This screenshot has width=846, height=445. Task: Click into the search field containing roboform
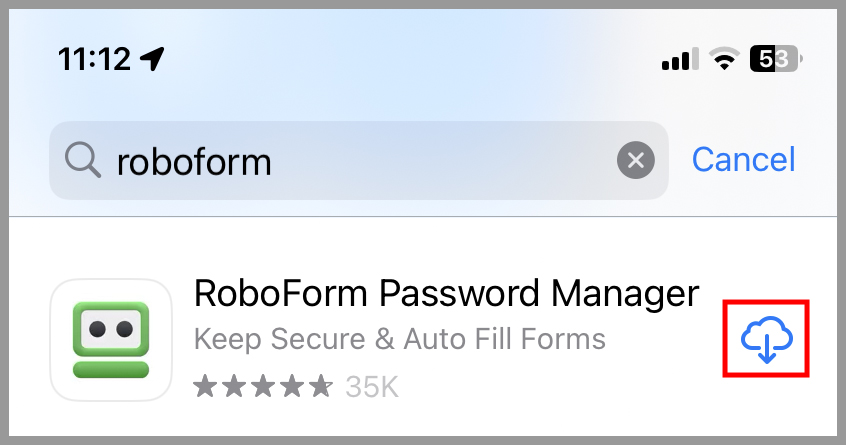click(359, 160)
